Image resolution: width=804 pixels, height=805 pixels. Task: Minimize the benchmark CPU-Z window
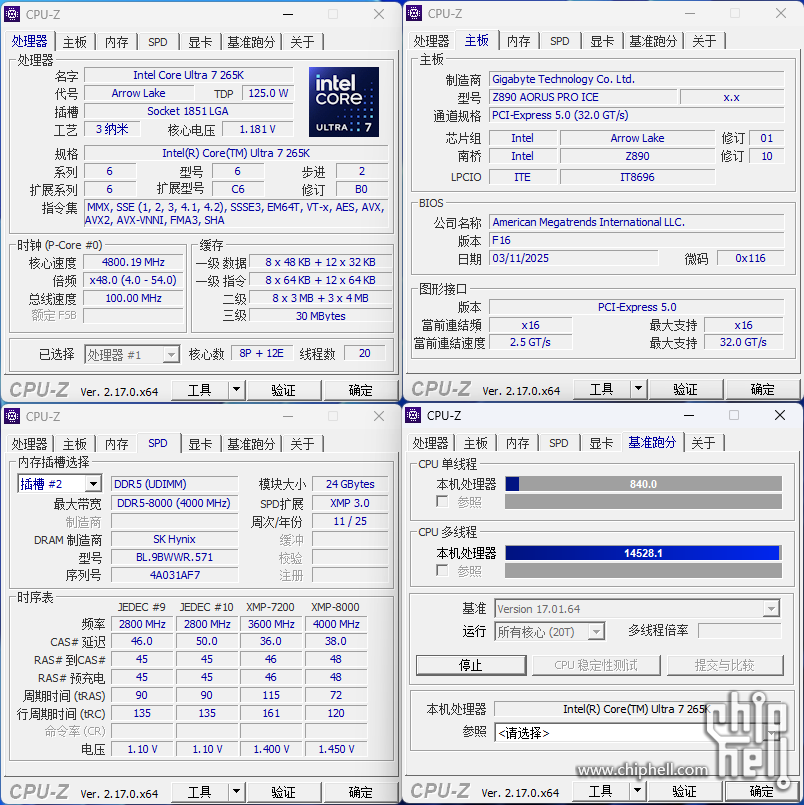tap(688, 415)
